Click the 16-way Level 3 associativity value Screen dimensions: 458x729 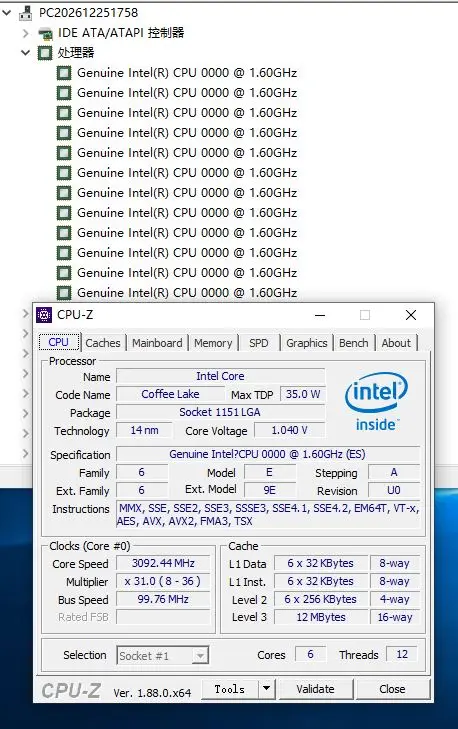click(x=395, y=617)
